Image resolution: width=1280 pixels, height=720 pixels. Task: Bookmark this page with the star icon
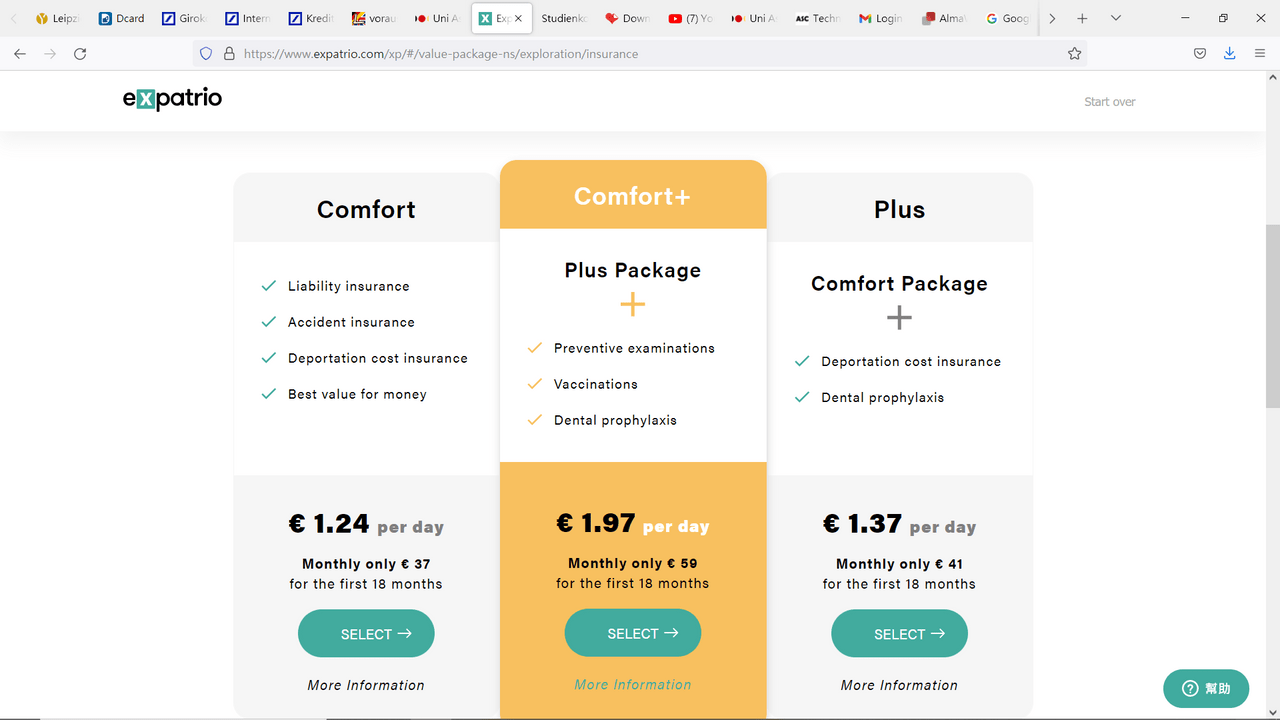1075,54
